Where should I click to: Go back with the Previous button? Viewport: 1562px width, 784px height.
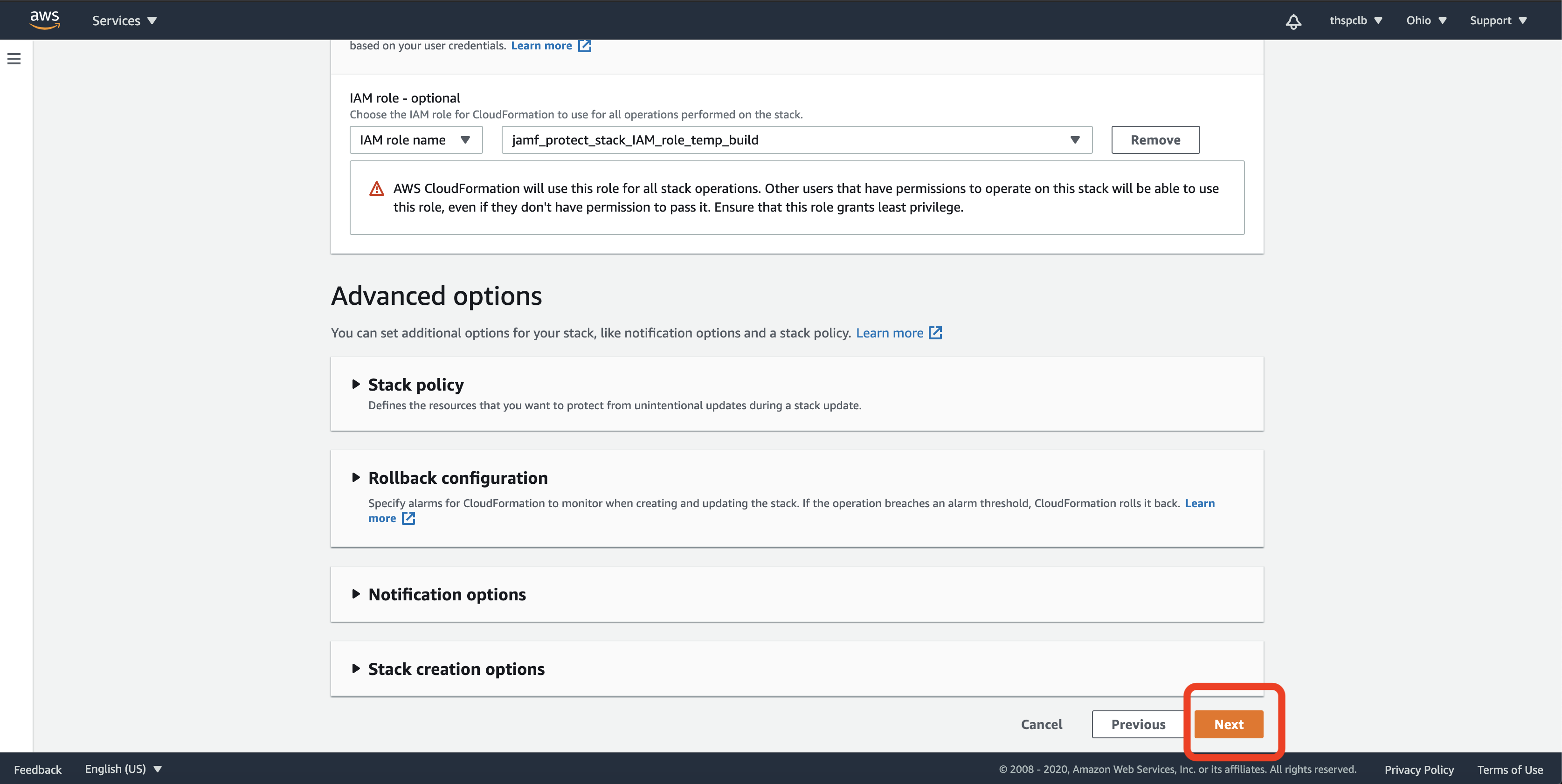[x=1138, y=725]
